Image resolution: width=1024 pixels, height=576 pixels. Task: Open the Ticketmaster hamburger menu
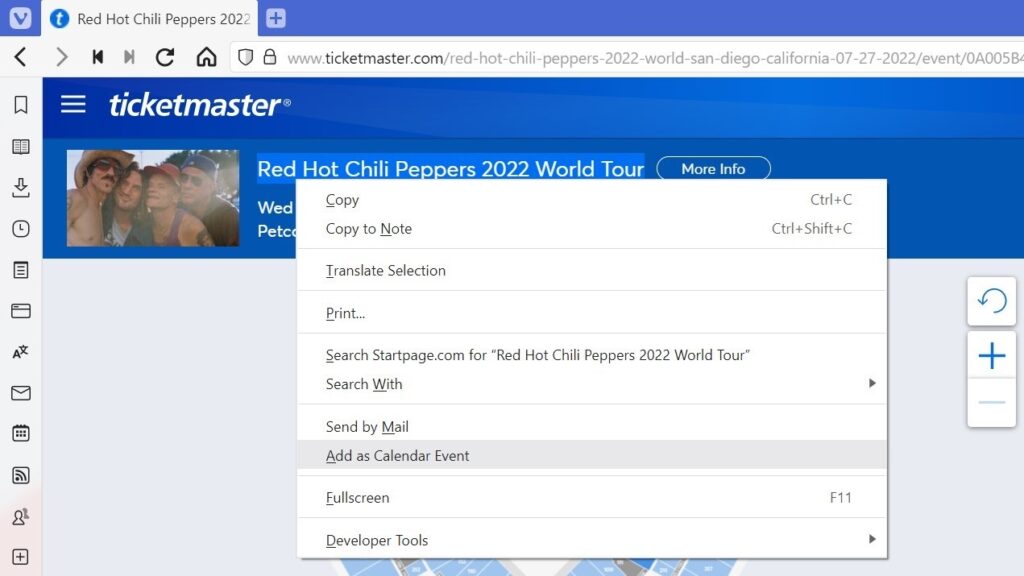click(73, 104)
